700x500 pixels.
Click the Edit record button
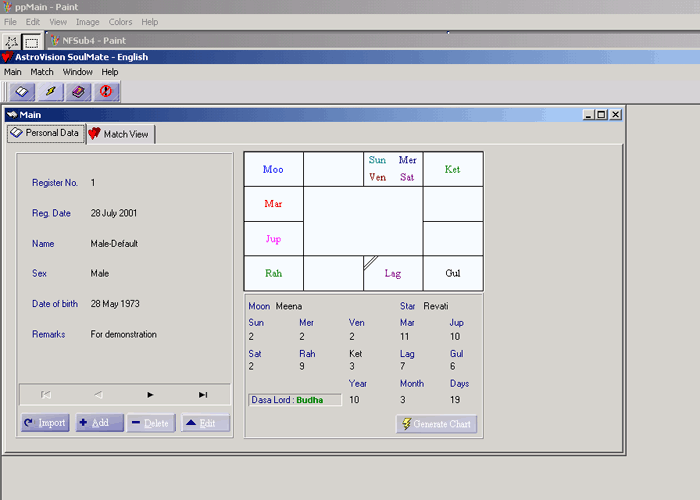pos(205,423)
